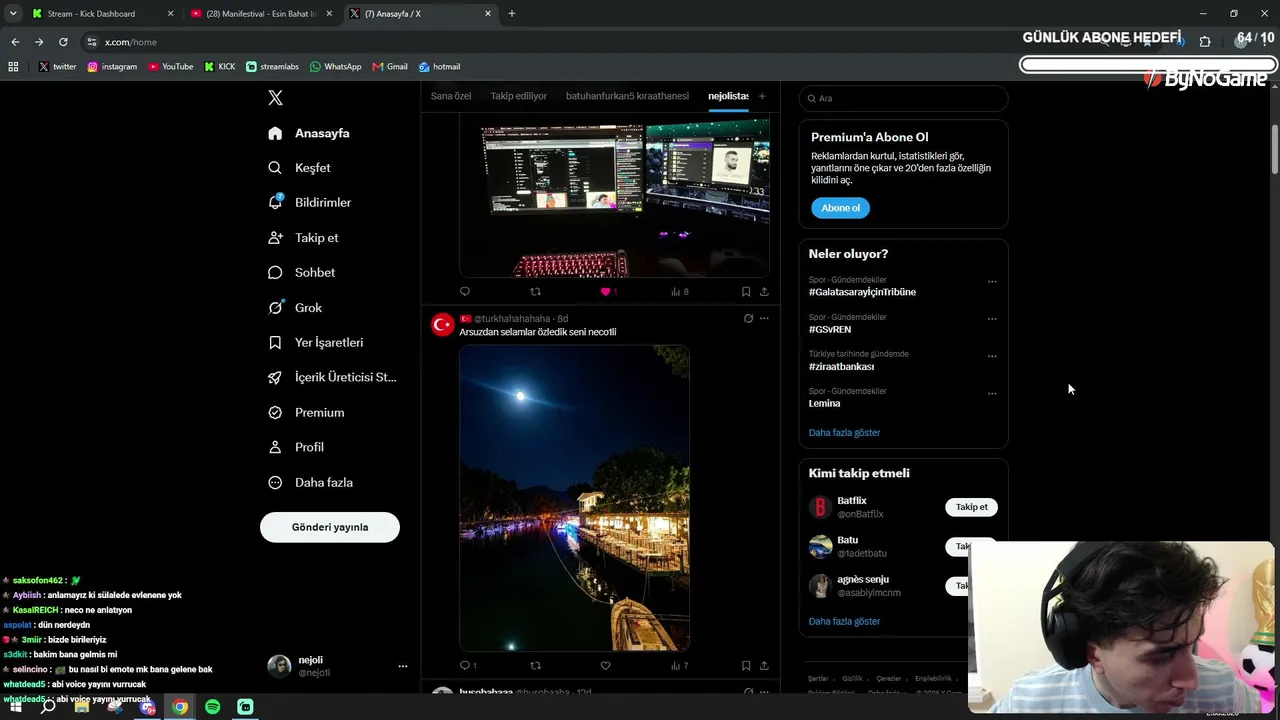Open Sohbet chat messages

tap(301, 273)
